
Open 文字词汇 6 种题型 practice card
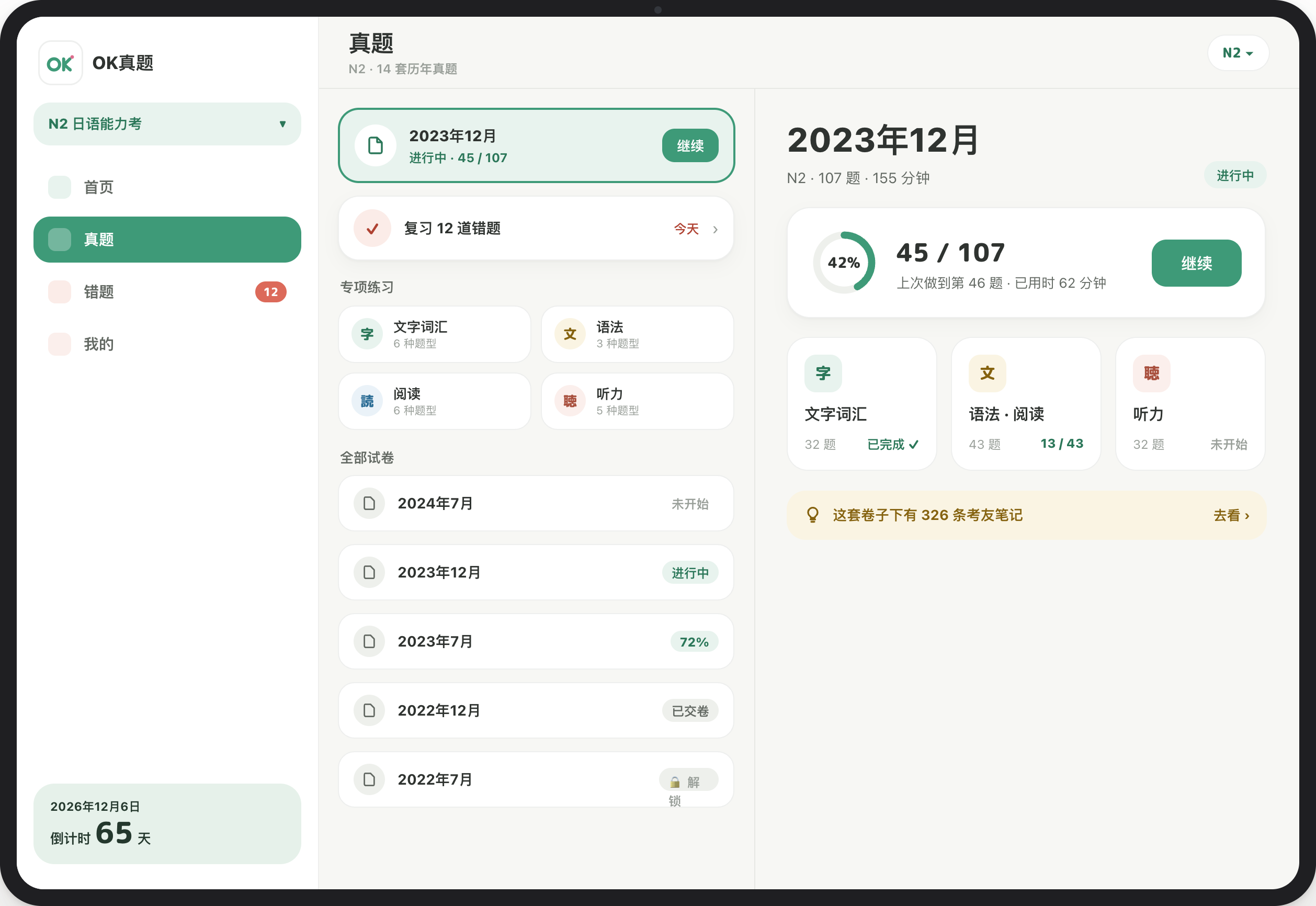tap(435, 334)
